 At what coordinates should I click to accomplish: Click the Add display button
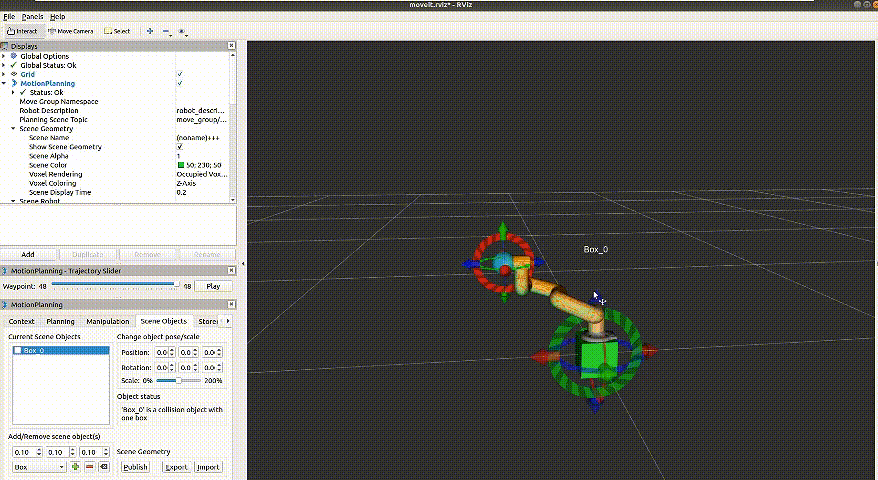point(28,254)
